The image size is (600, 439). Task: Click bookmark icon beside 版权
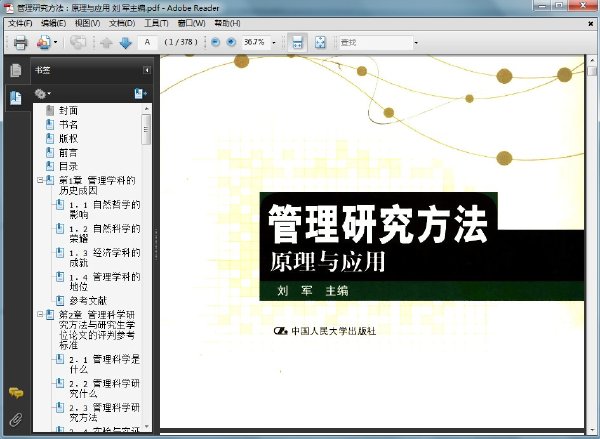tap(50, 138)
